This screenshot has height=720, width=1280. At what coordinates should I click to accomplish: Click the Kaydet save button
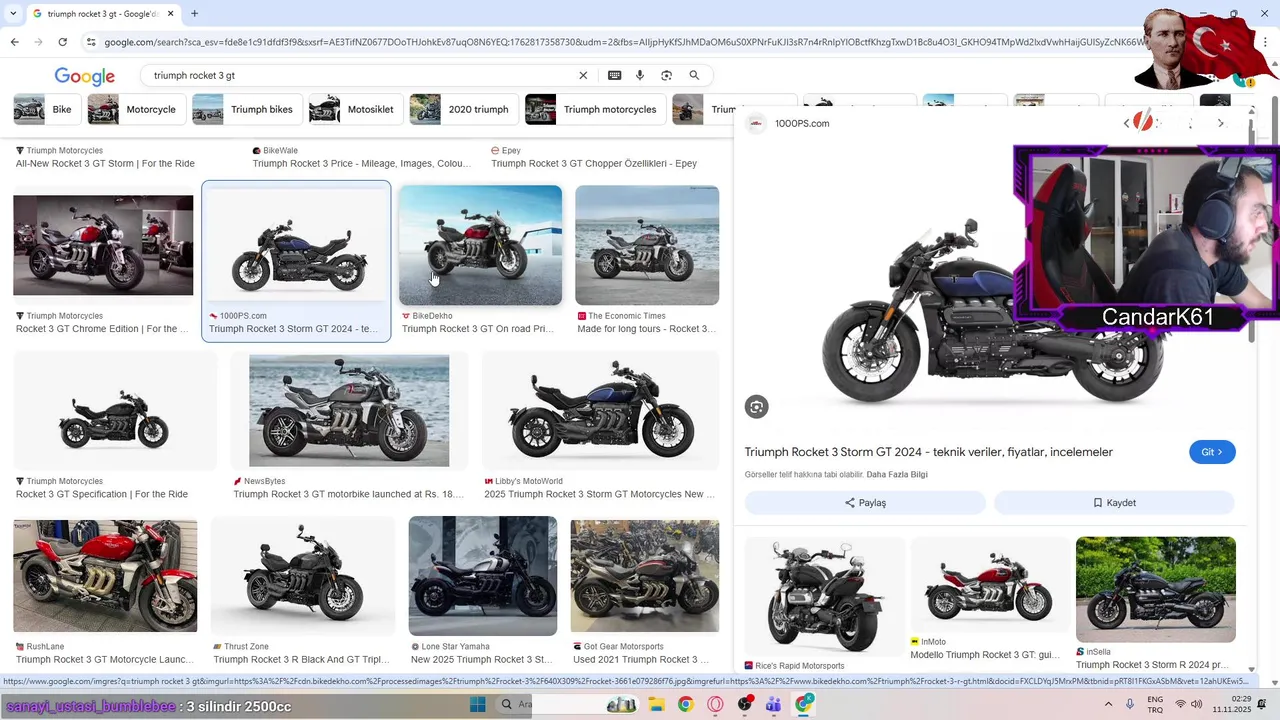(x=1114, y=503)
